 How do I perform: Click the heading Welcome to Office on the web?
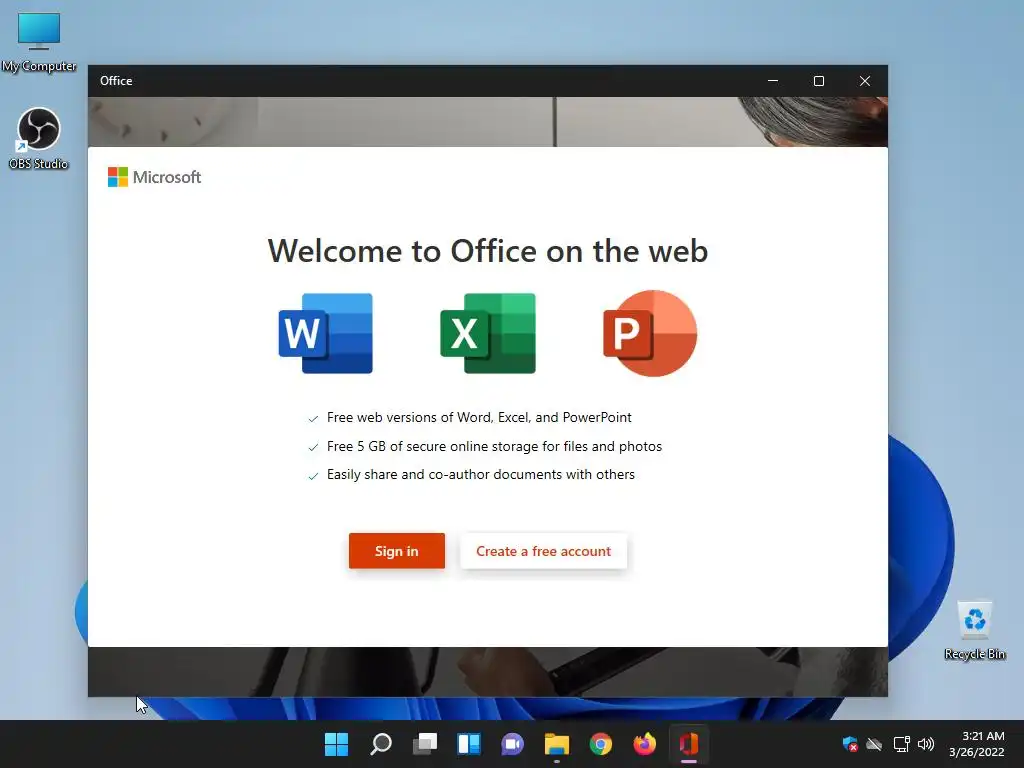488,251
